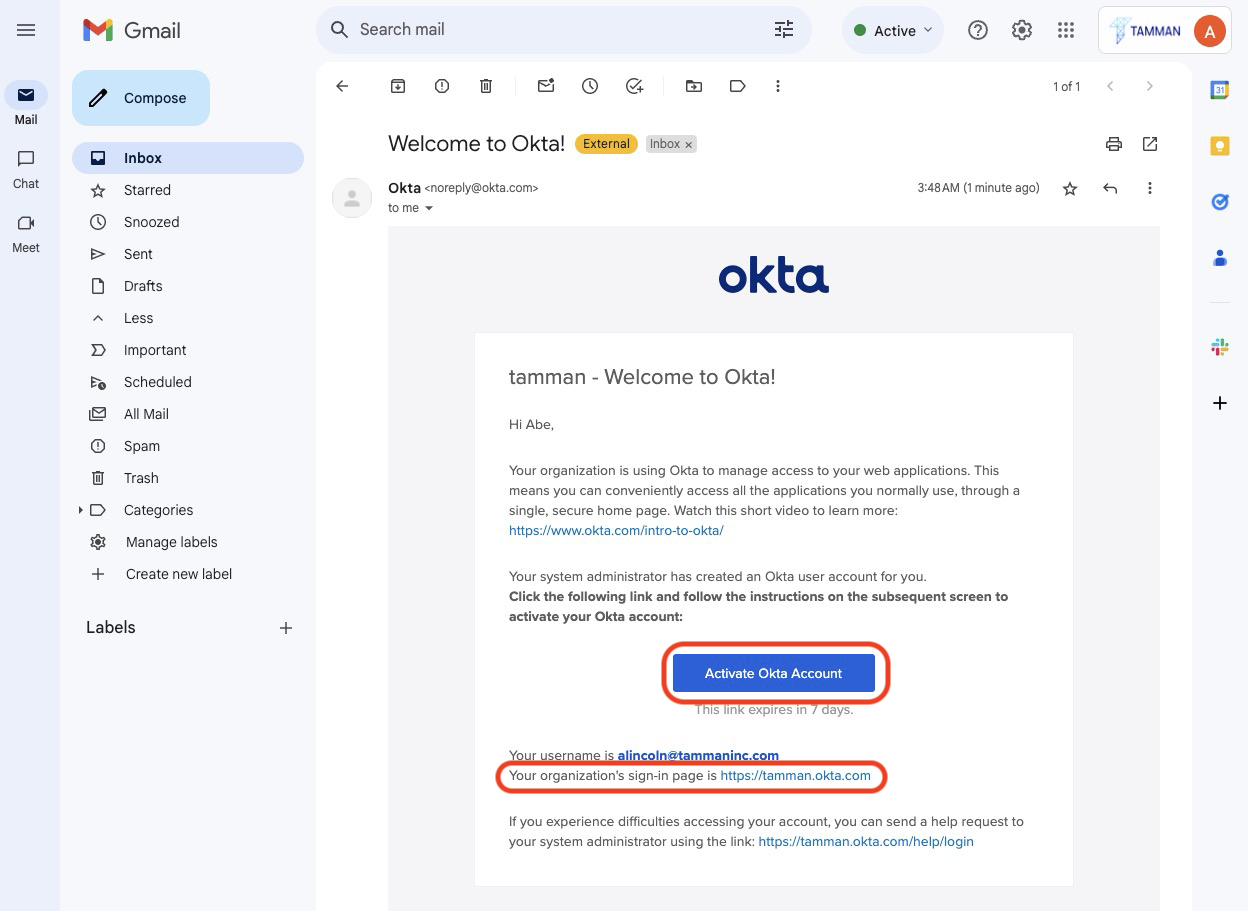This screenshot has width=1248, height=911.
Task: Open the email in a new window
Action: 1150,144
